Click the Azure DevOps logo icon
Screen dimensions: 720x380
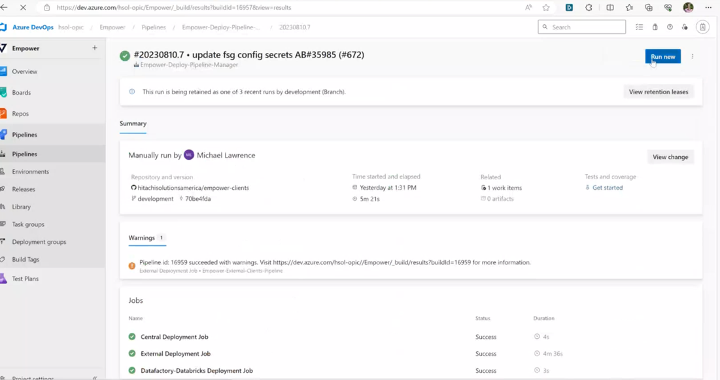click(x=3, y=27)
